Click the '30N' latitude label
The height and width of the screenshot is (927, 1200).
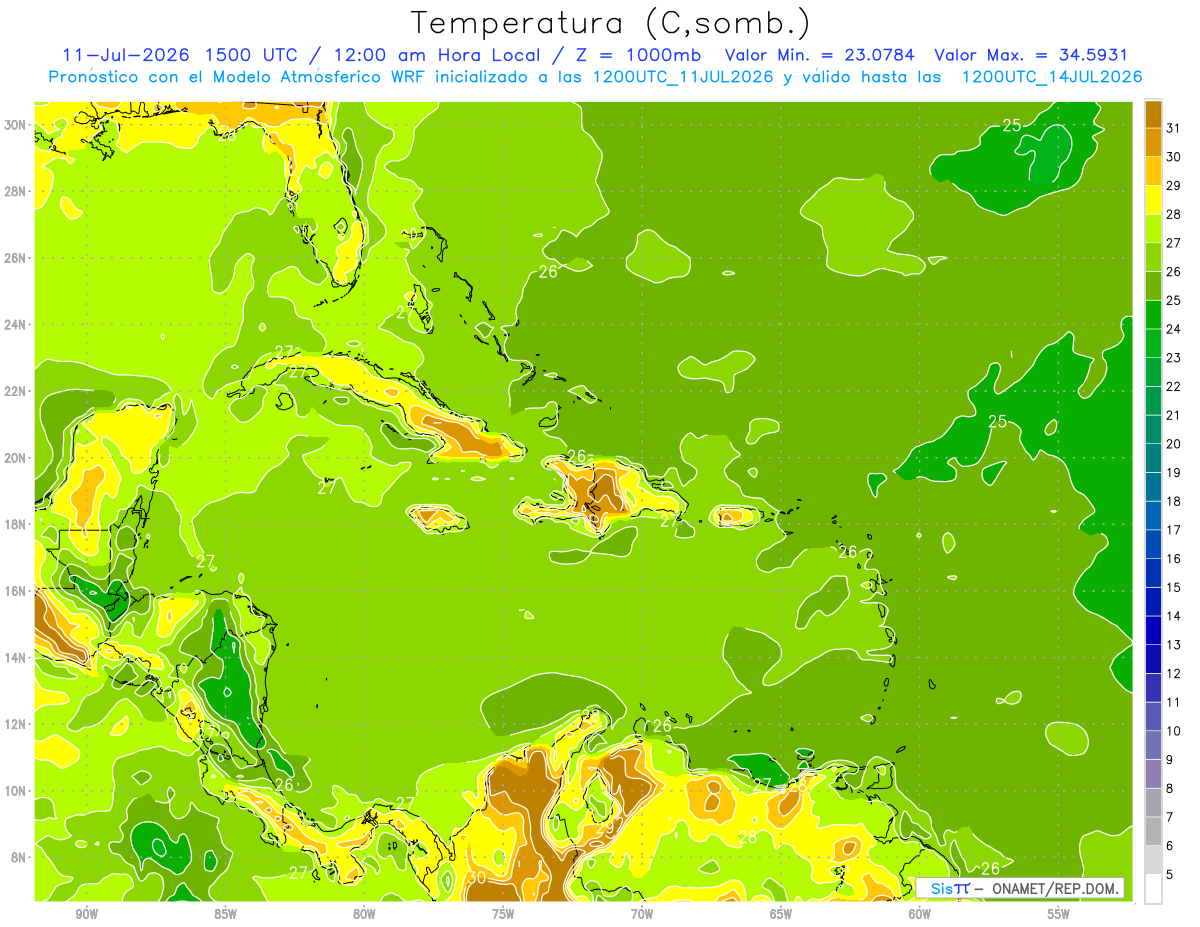(x=15, y=125)
